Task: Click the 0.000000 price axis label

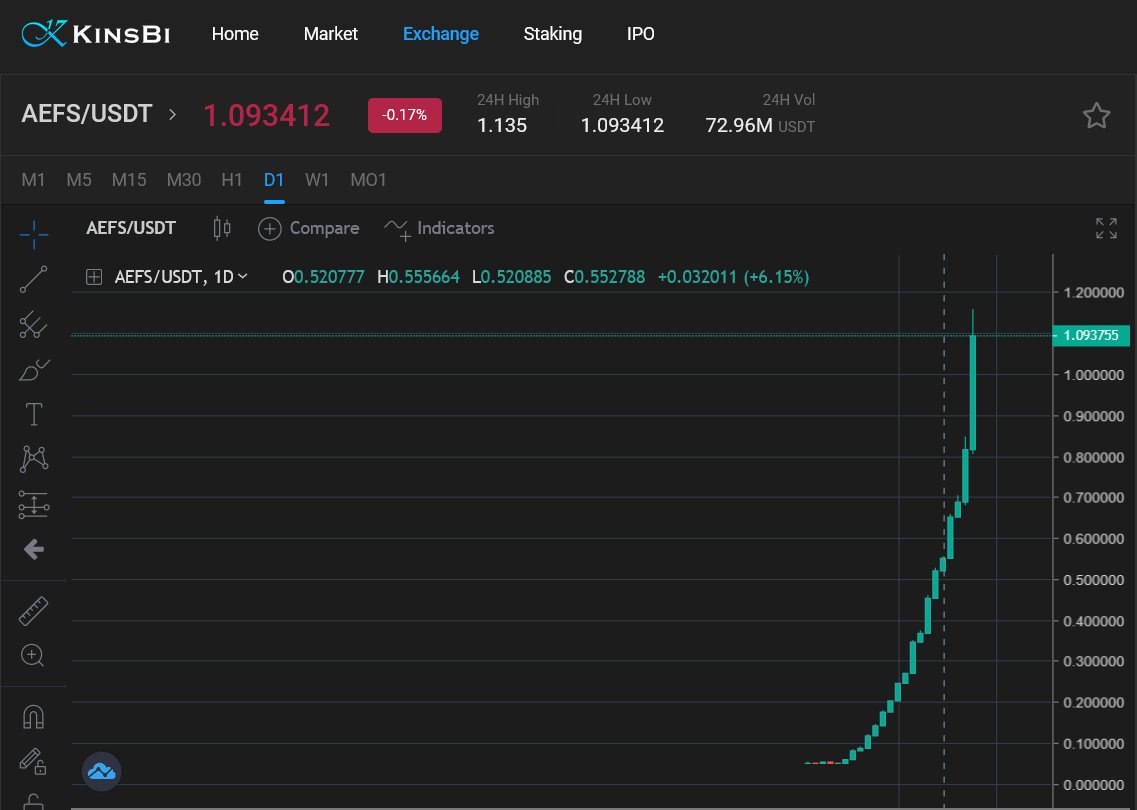Action: coord(1093,785)
